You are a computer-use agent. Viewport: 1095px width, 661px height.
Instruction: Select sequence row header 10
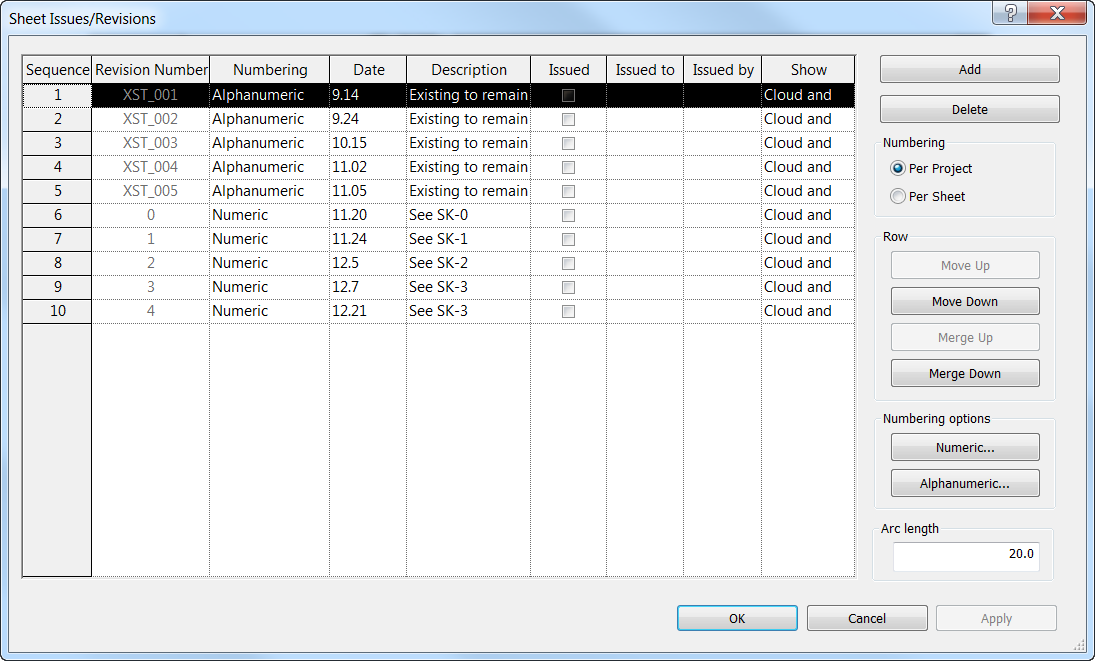(57, 311)
